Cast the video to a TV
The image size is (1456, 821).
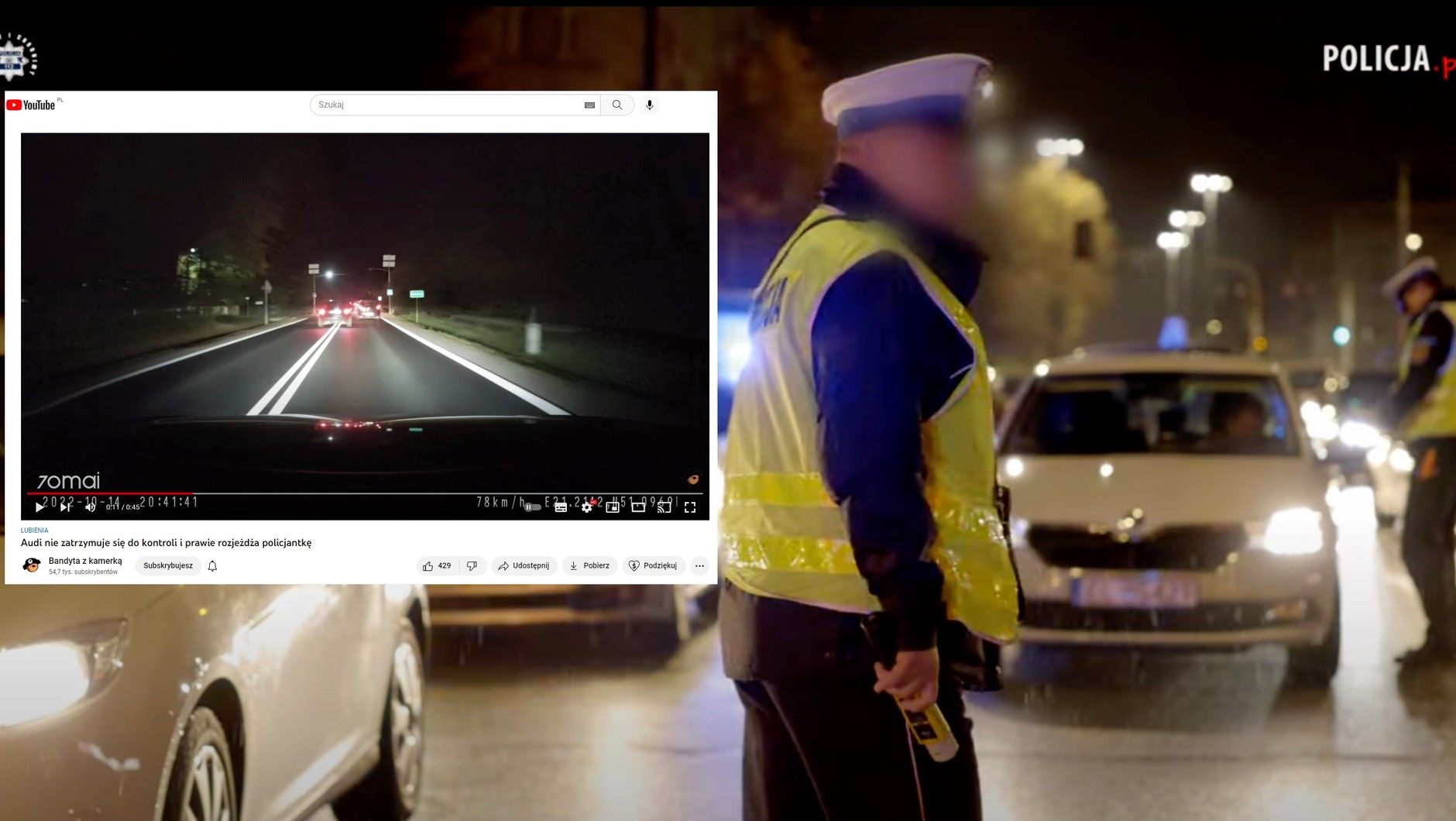click(664, 507)
